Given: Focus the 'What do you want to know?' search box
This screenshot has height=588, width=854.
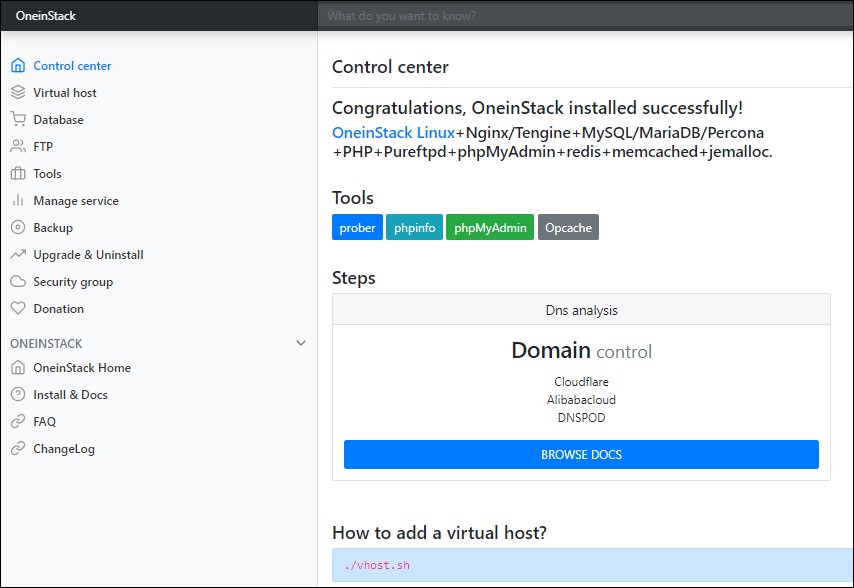Looking at the screenshot, I should click(x=585, y=16).
